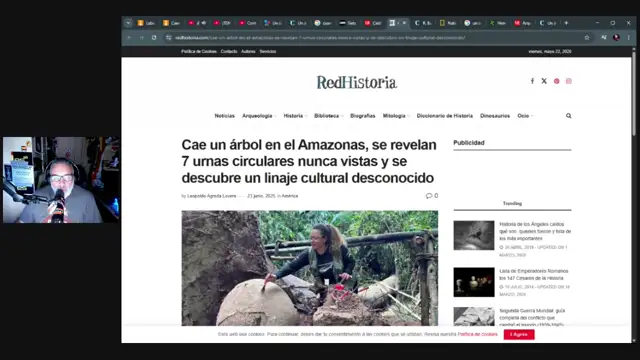
Task: Click the RedHistoria logo
Action: 357,82
